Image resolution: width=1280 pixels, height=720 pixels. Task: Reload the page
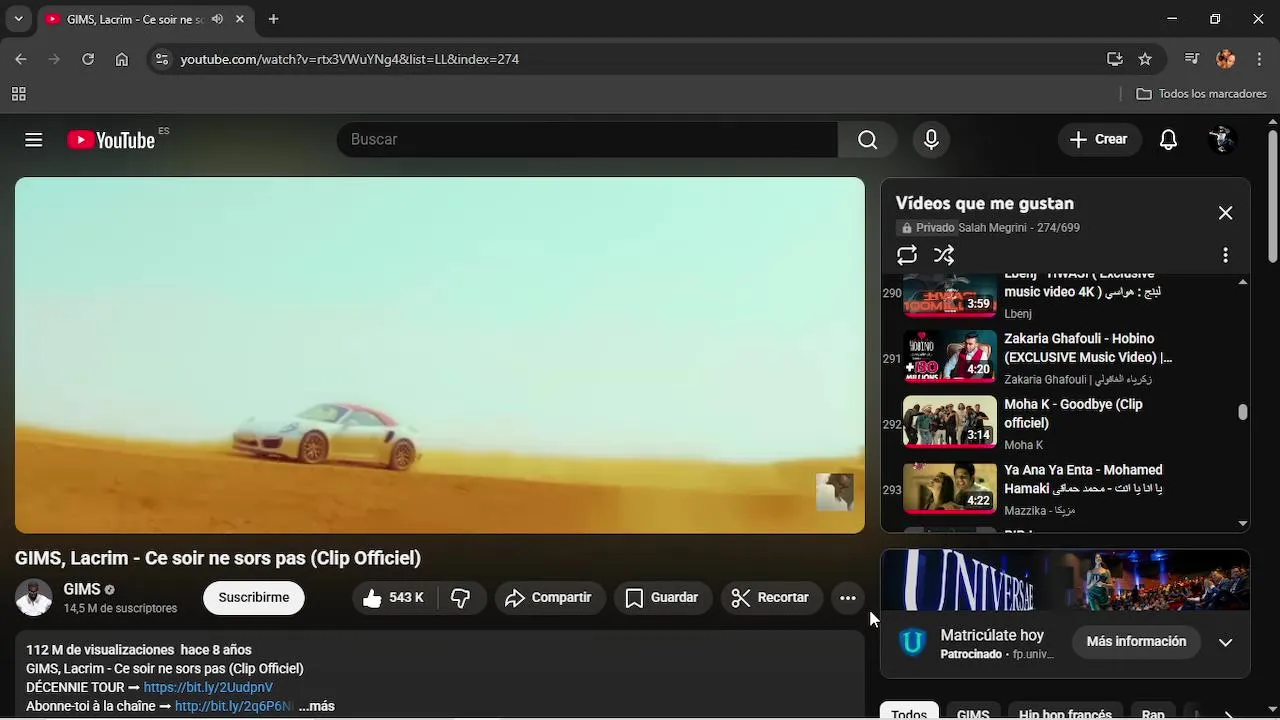coord(88,59)
